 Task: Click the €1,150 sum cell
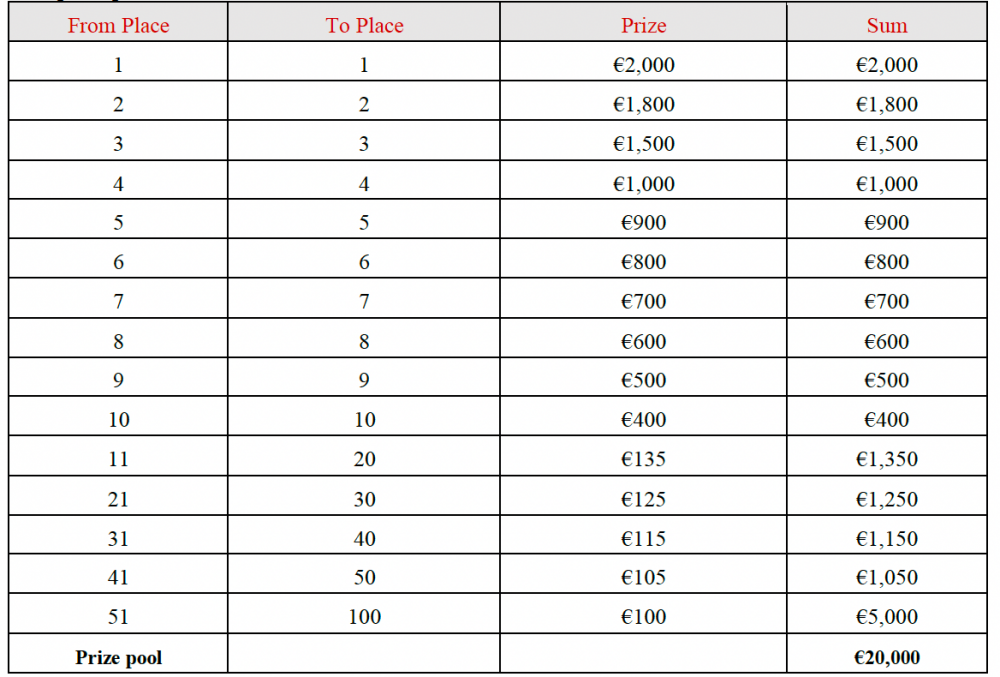[887, 539]
